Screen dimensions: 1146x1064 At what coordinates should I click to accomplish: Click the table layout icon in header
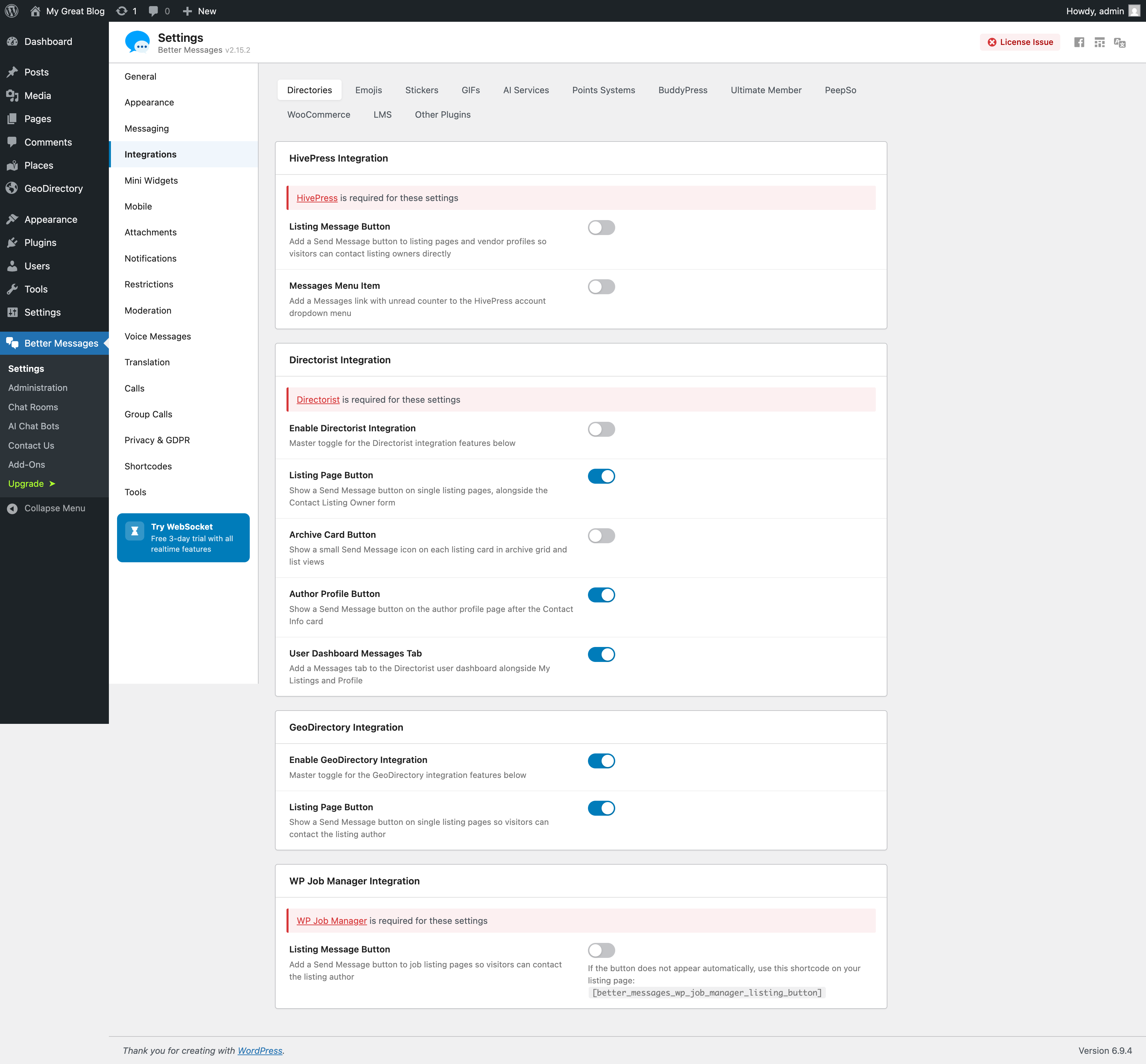pos(1099,42)
